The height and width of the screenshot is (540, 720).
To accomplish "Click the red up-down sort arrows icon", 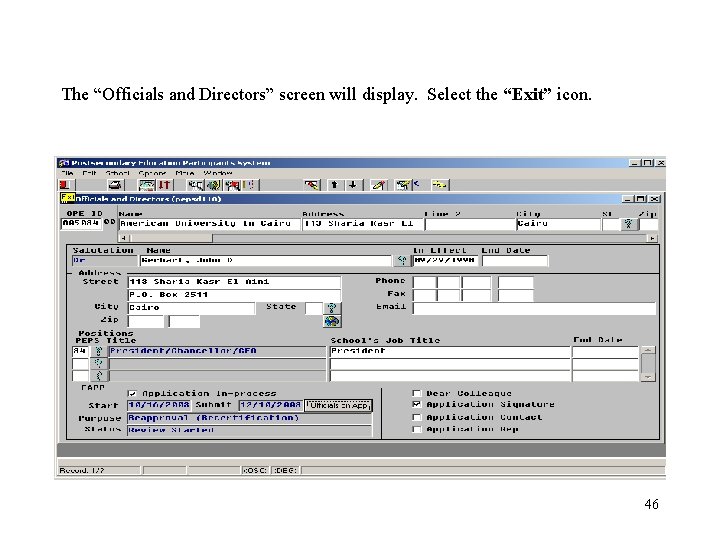I will (x=164, y=185).
